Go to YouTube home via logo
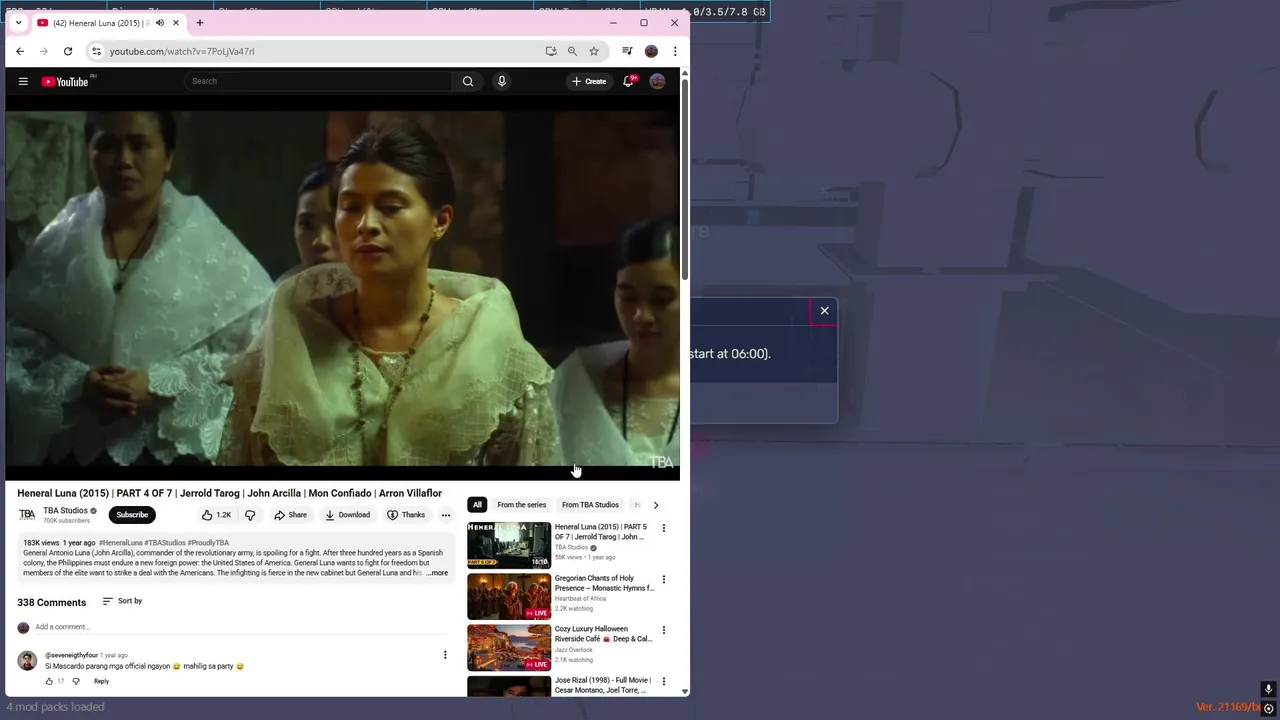1280x720 pixels. click(x=66, y=81)
